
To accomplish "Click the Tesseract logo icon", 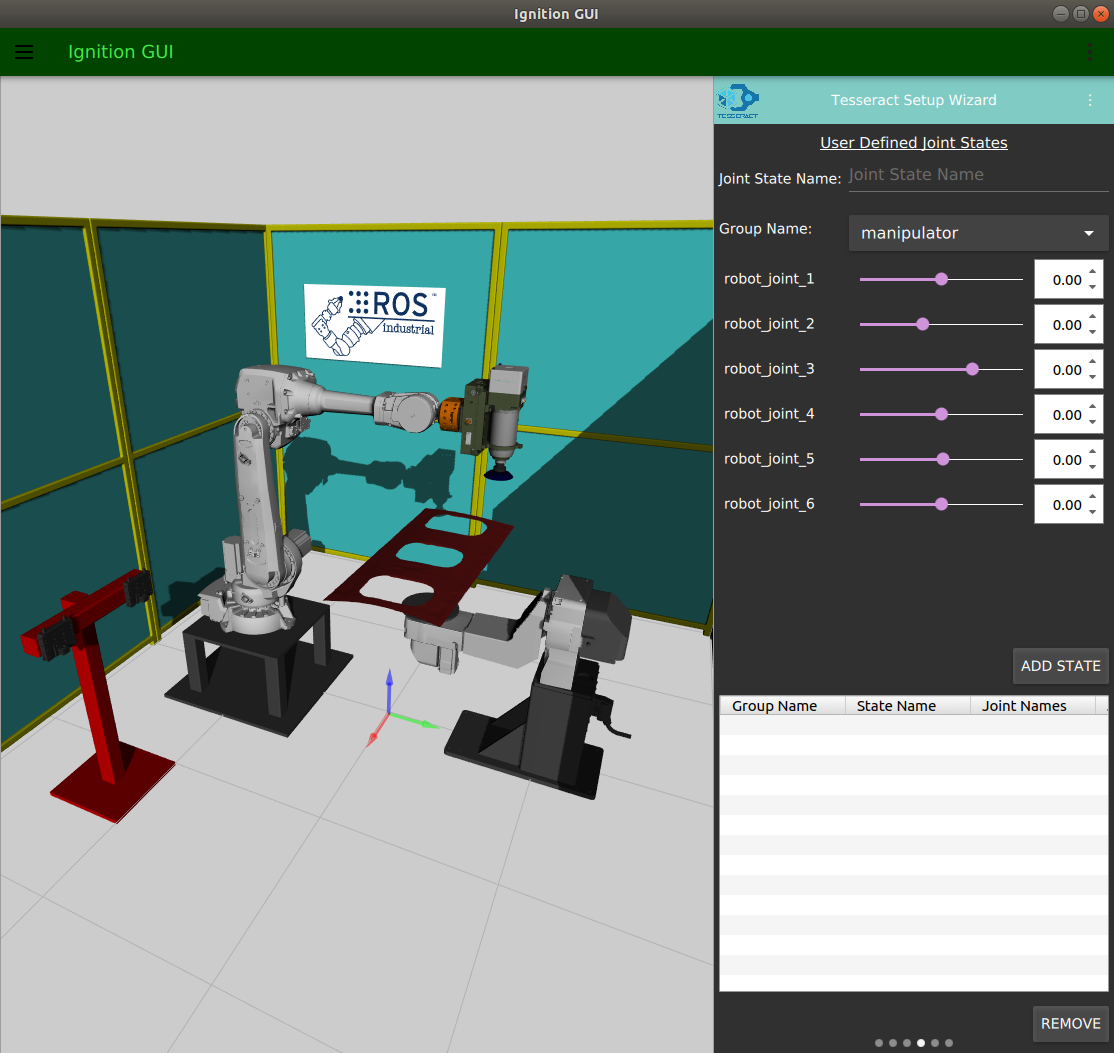I will [738, 100].
